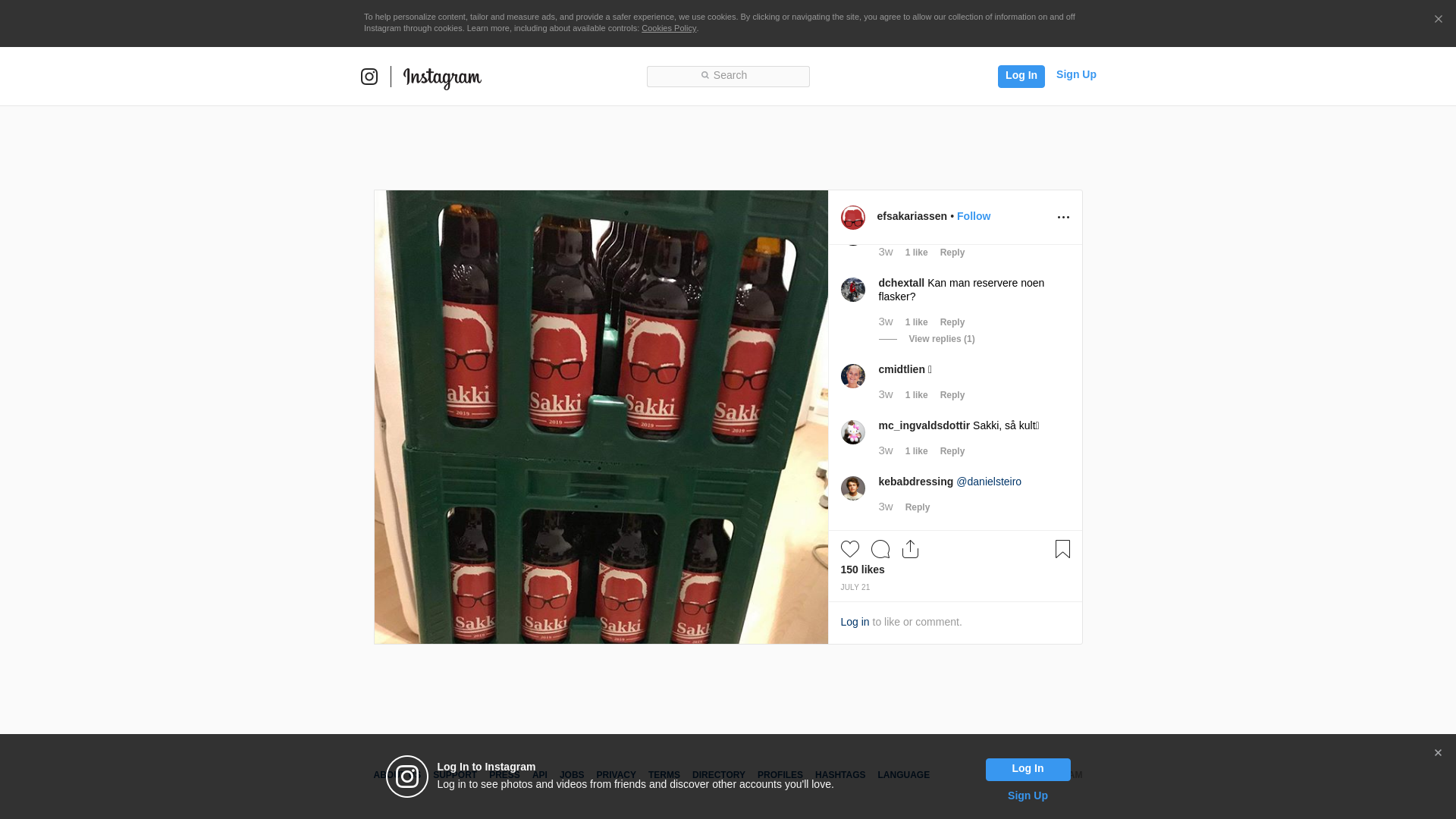
Task: Open the HASHTAGS footer link
Action: 840,775
